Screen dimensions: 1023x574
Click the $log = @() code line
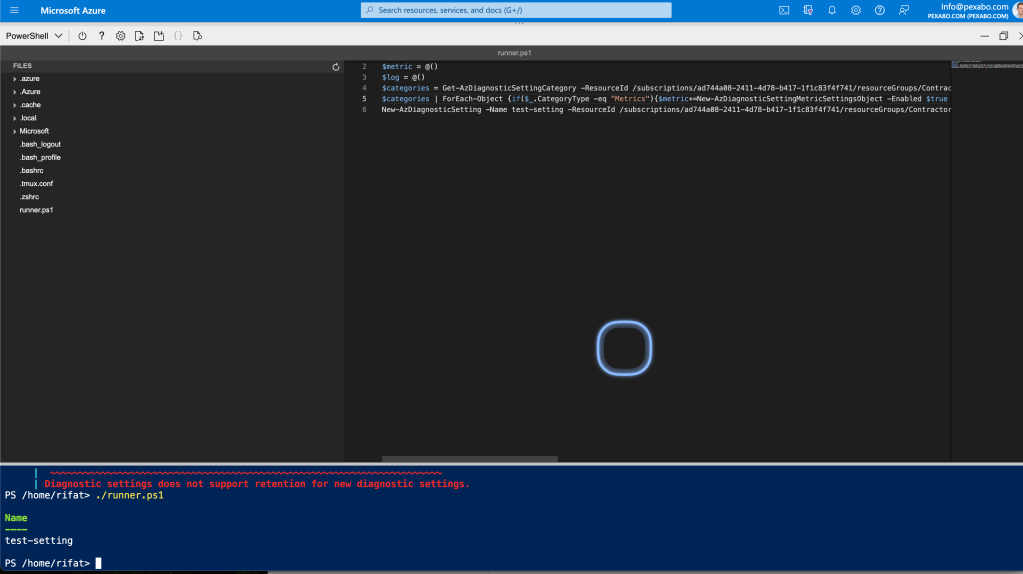point(403,77)
